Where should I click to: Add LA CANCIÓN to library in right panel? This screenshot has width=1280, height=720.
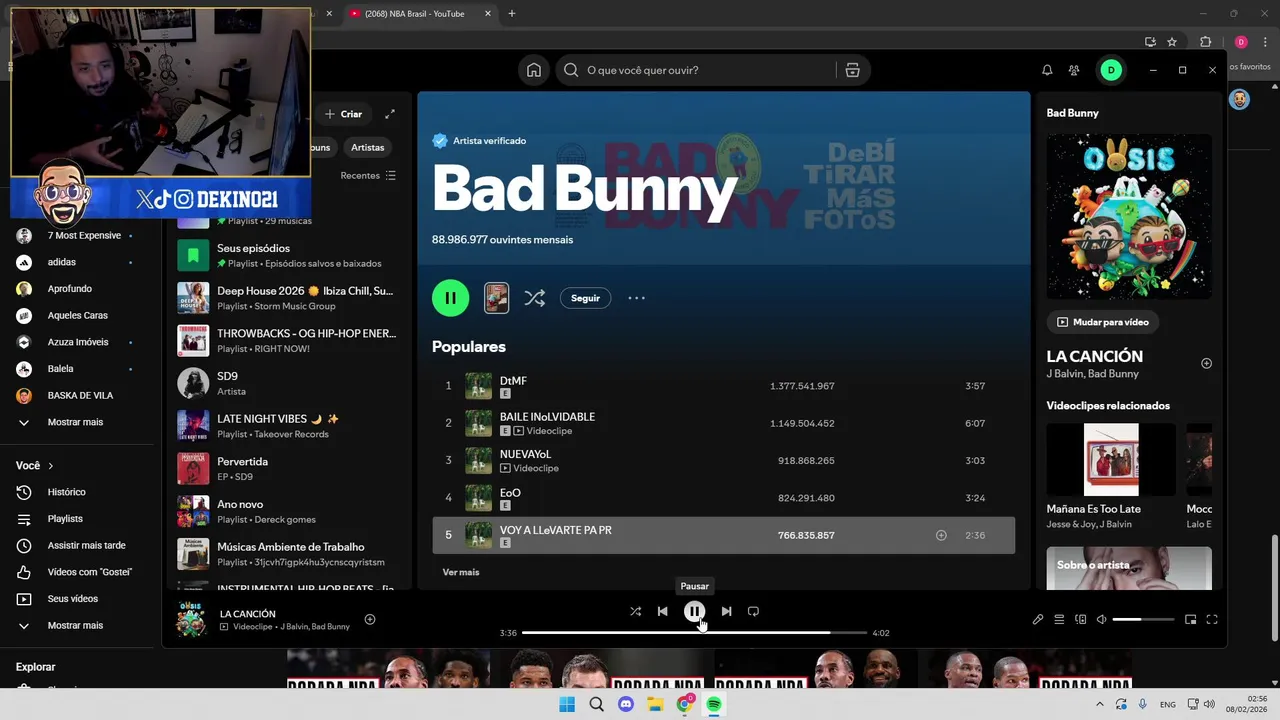tap(1206, 363)
